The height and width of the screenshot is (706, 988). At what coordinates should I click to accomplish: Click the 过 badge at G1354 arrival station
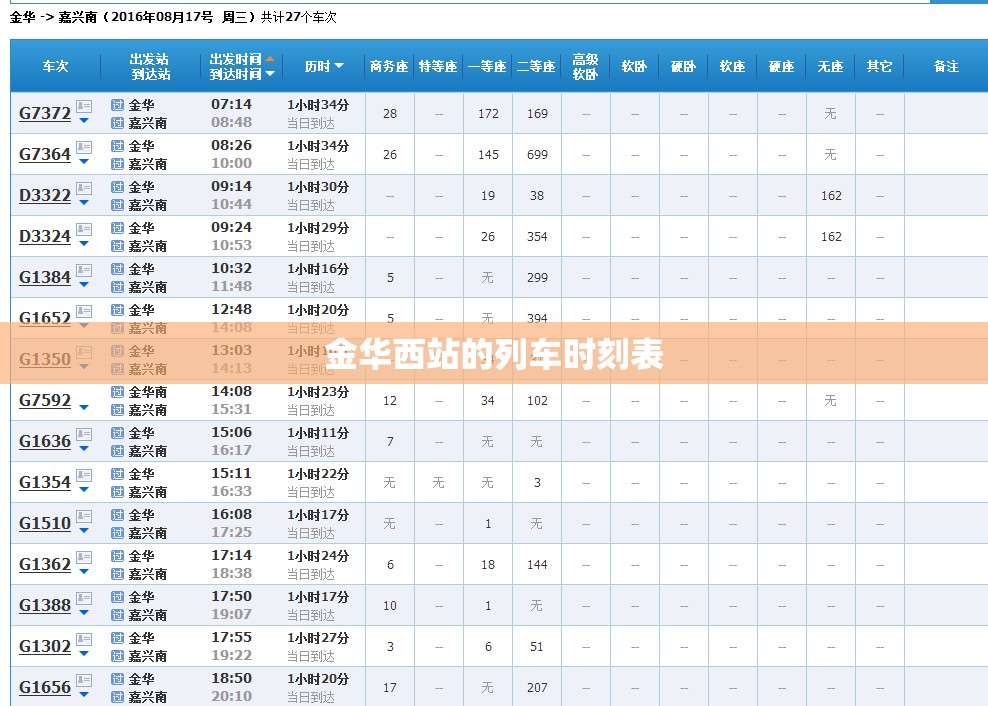(x=117, y=491)
